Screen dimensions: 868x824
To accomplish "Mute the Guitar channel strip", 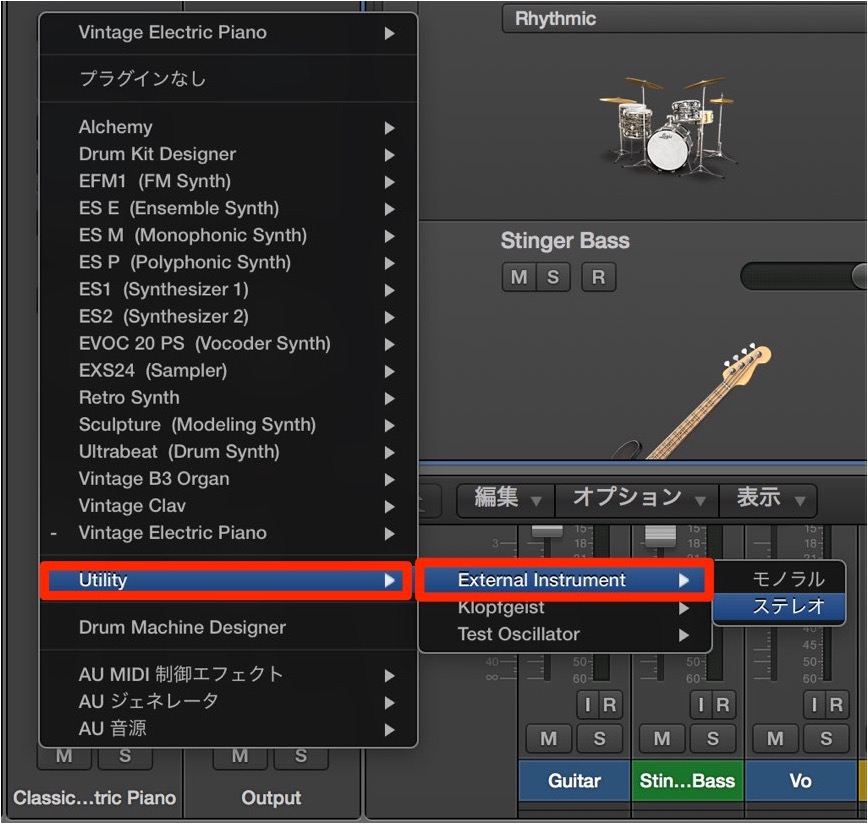I will 549,738.
